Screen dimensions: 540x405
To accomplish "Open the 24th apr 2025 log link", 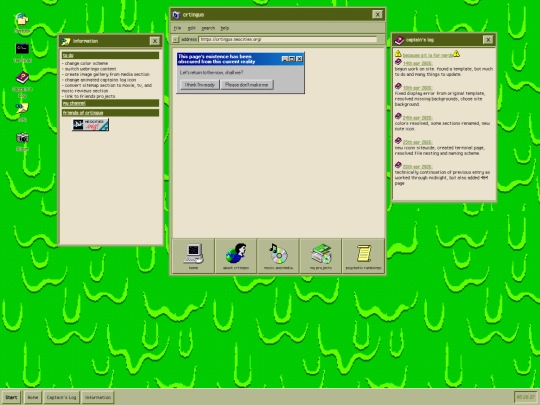I will pos(417,118).
